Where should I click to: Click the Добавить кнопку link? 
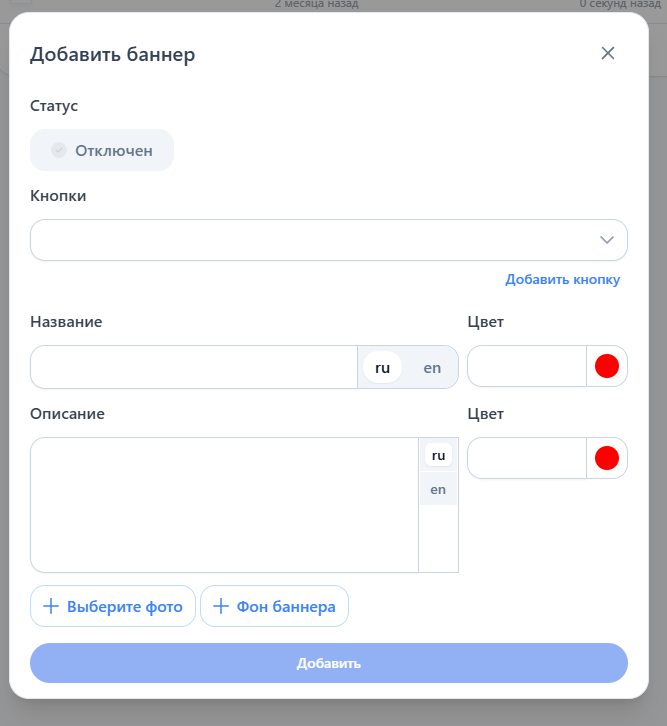pos(562,279)
